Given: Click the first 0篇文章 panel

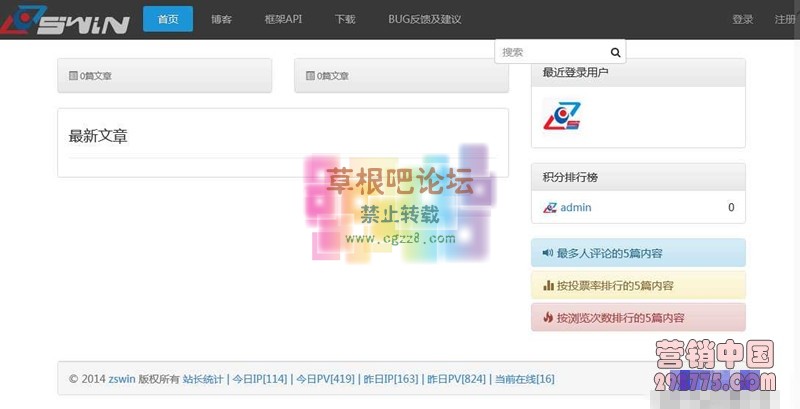Looking at the screenshot, I should pos(164,75).
